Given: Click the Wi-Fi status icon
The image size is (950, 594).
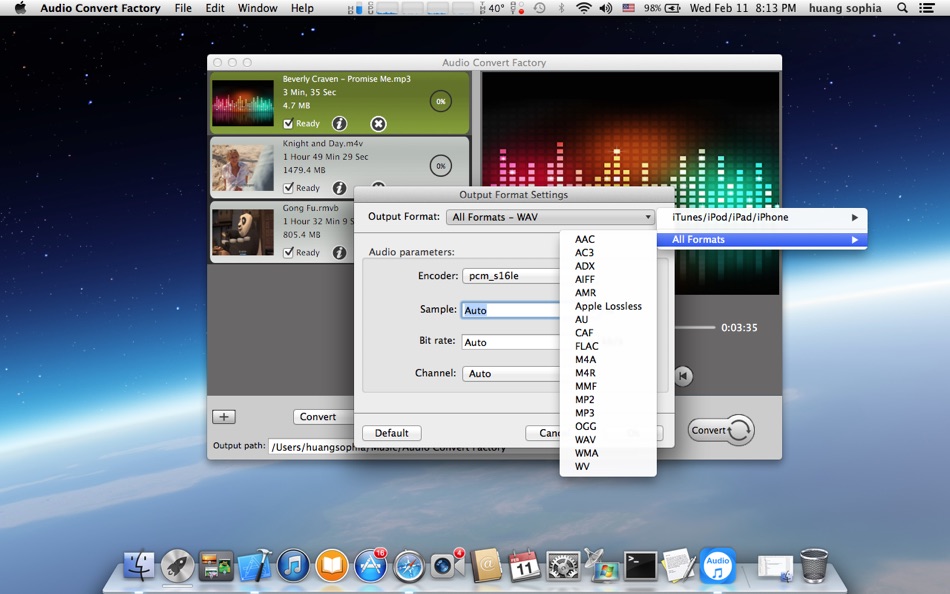Looking at the screenshot, I should click(x=583, y=8).
